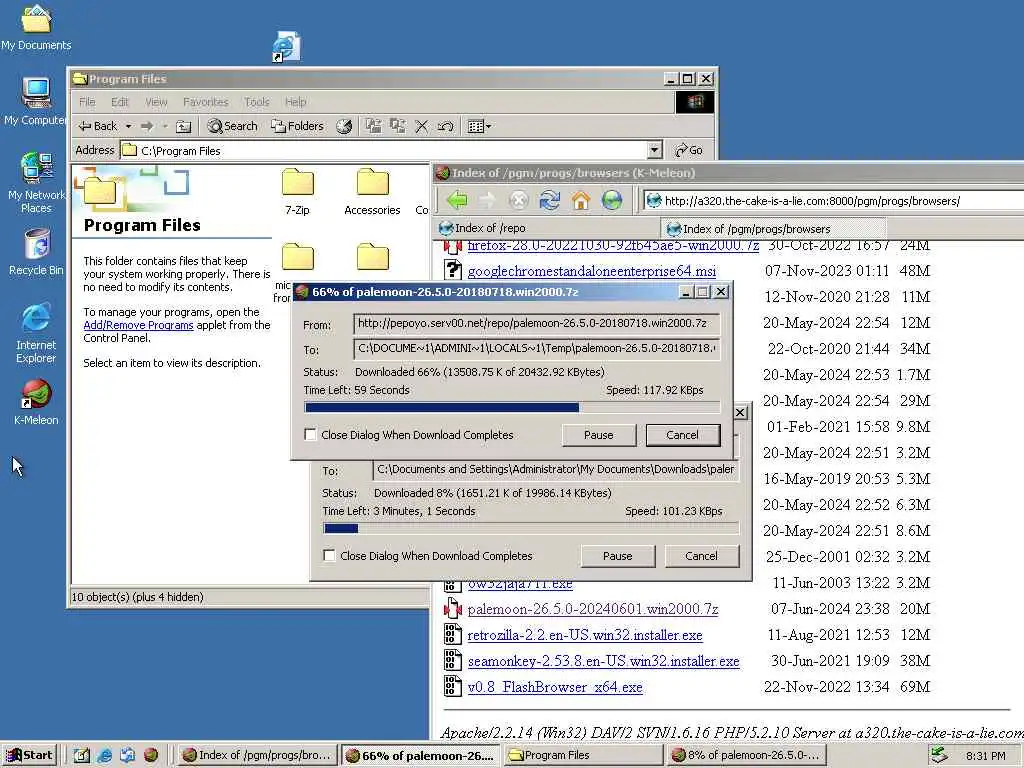
Task: Click the network tray icon near the clock
Action: 938,755
